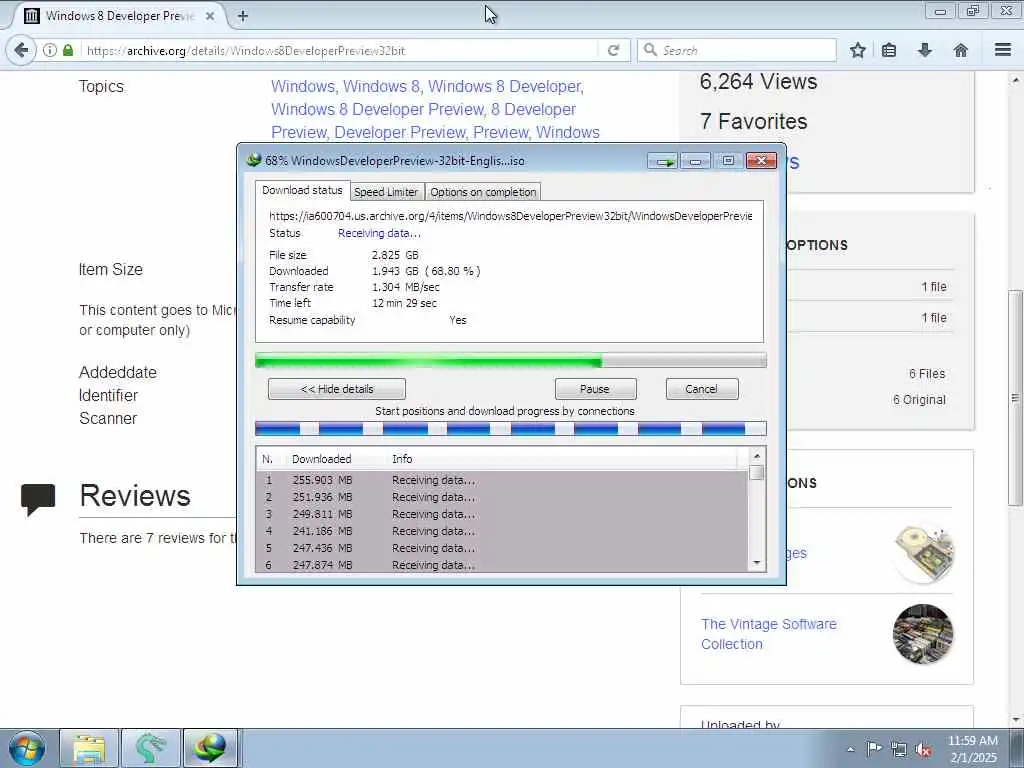The width and height of the screenshot is (1024, 768).
Task: Open Internet Download Manager taskbar icon
Action: pos(210,748)
